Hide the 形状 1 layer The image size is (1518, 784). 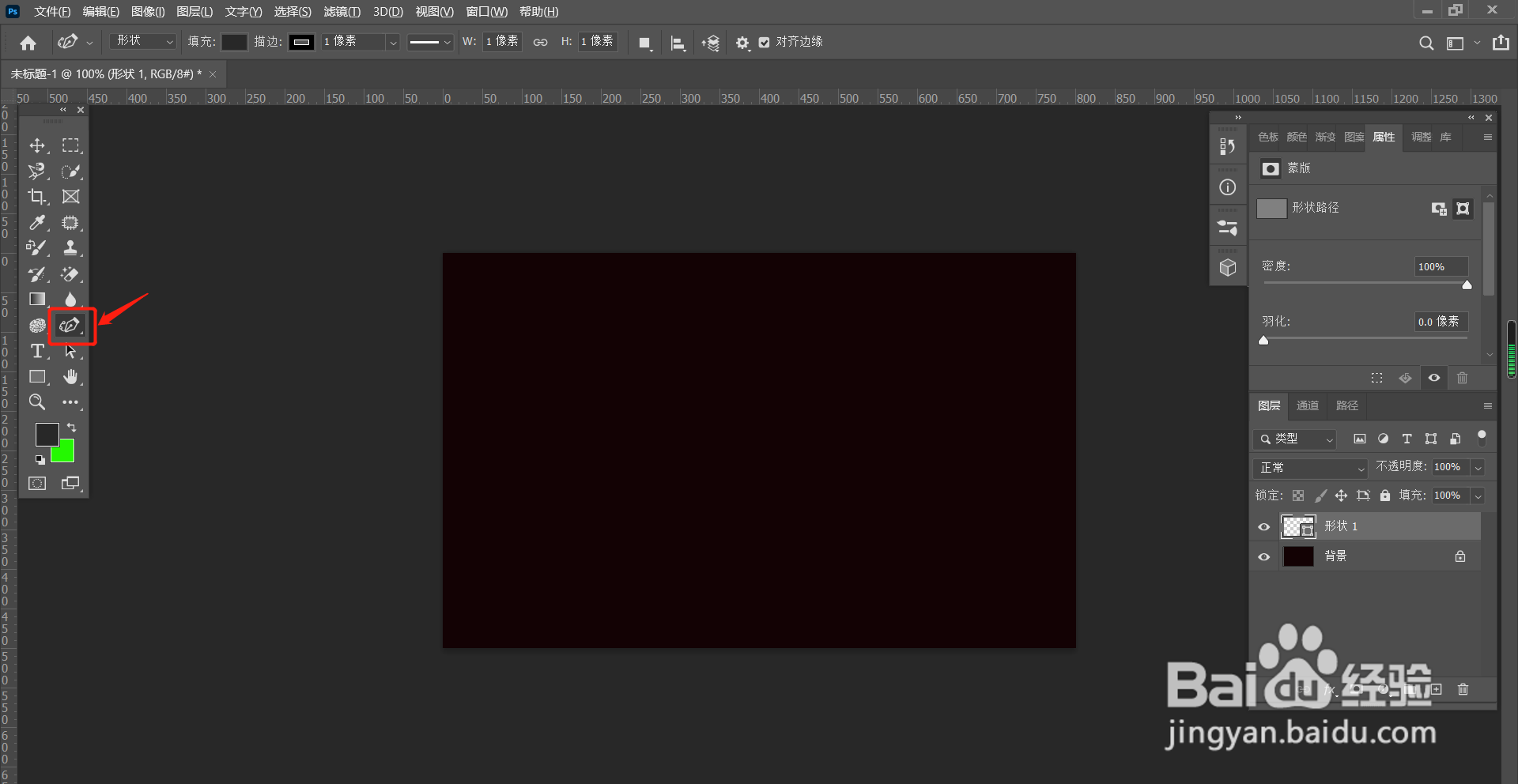click(1264, 527)
